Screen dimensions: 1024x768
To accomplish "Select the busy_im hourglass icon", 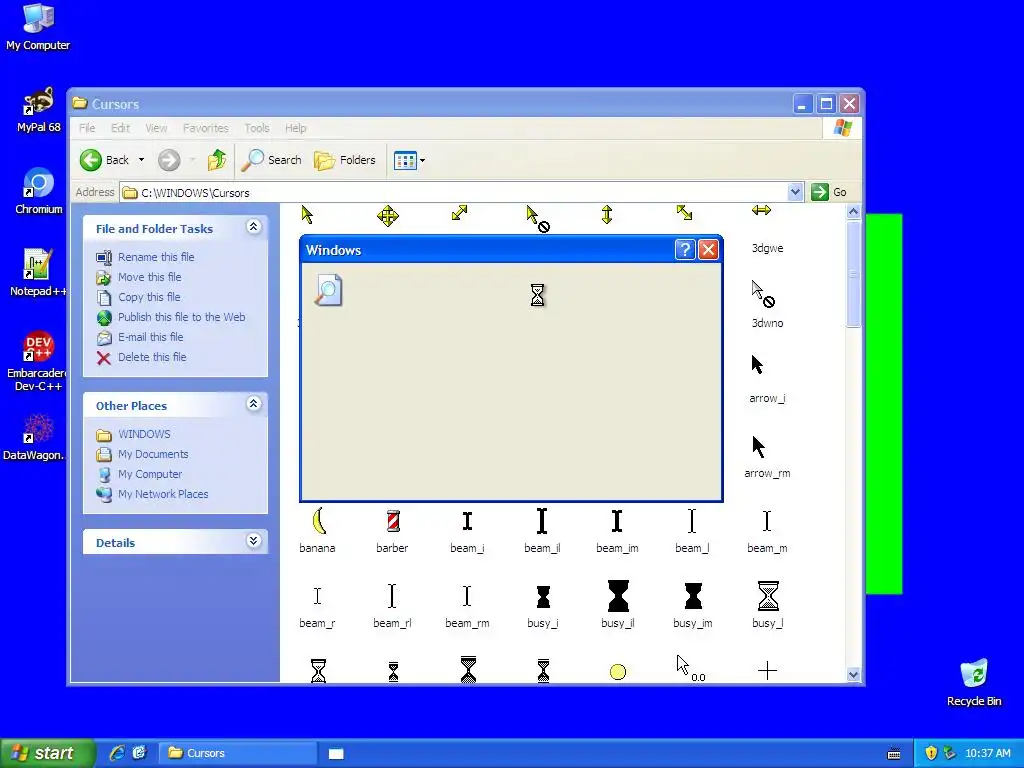I will click(x=693, y=596).
